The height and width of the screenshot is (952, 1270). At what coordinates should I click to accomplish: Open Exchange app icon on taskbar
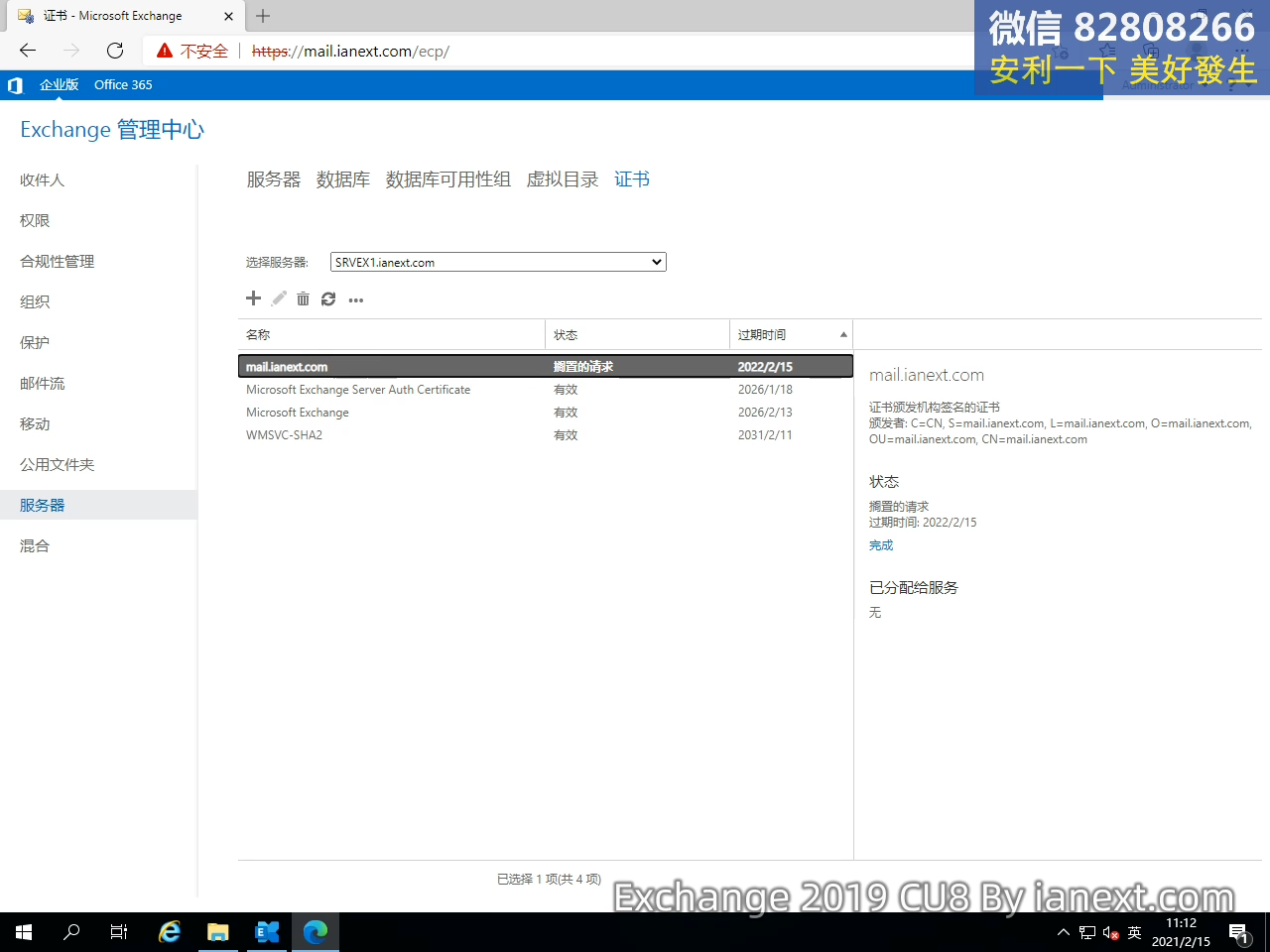click(x=267, y=932)
